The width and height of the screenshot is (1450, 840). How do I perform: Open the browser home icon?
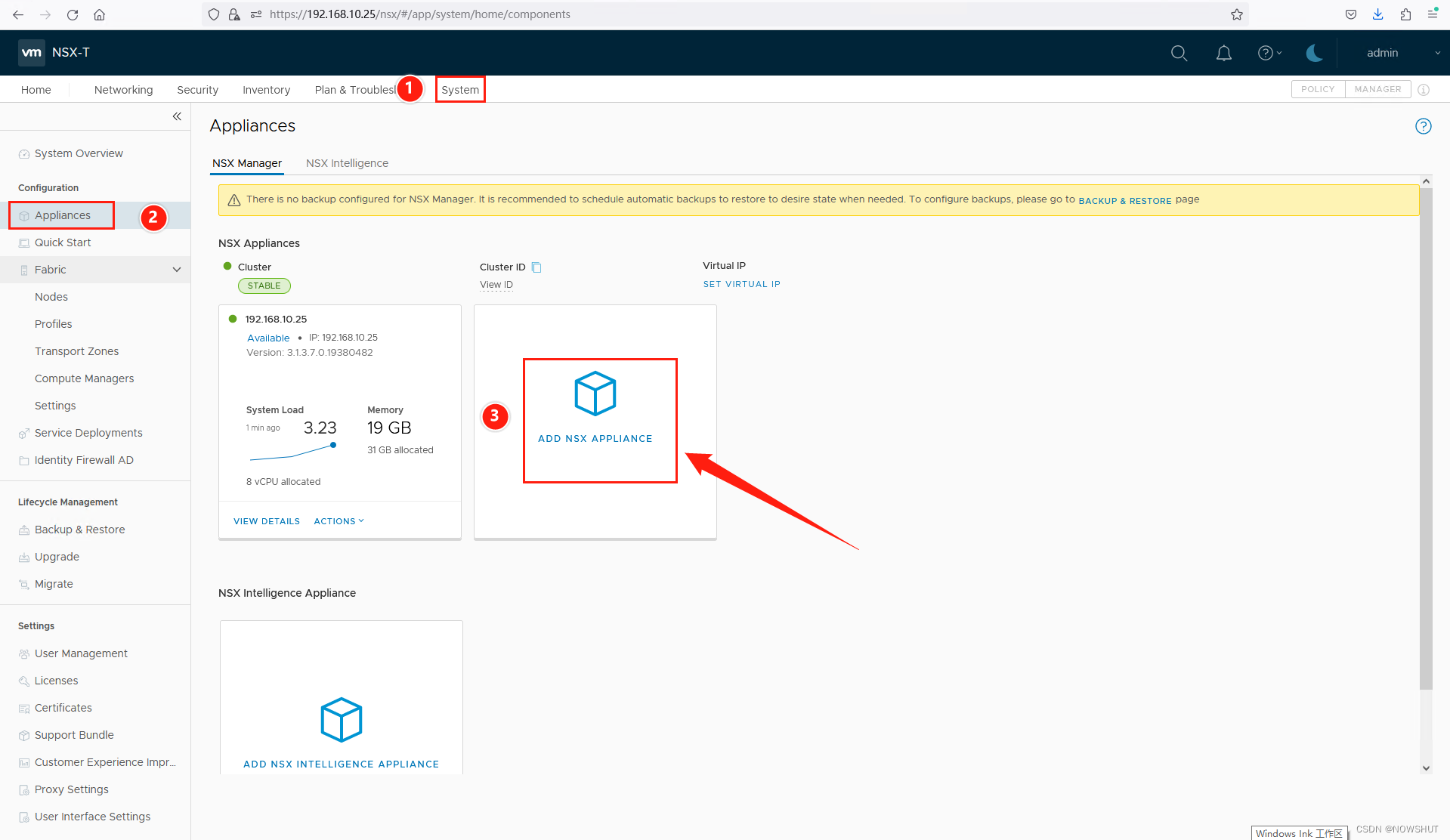coord(99,14)
